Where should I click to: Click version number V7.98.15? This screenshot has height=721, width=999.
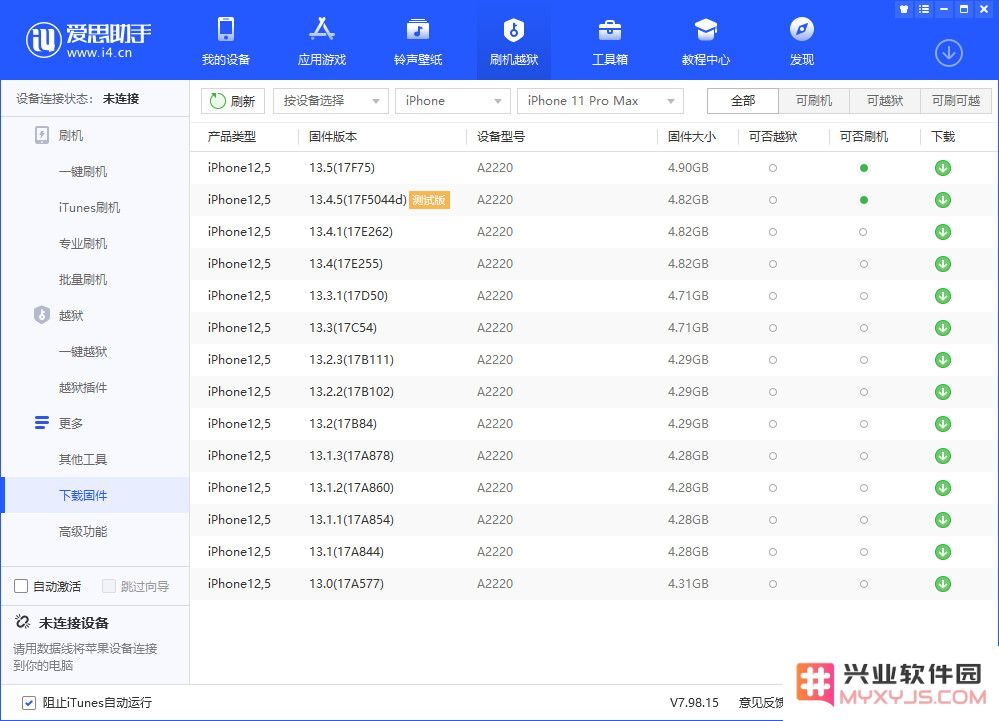[694, 703]
